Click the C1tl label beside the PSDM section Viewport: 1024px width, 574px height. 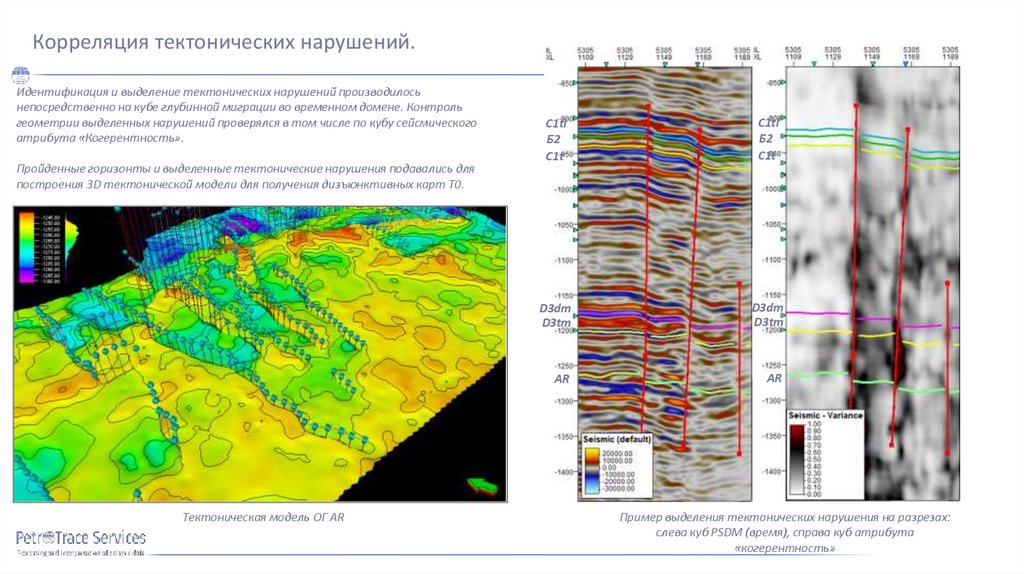[x=556, y=123]
